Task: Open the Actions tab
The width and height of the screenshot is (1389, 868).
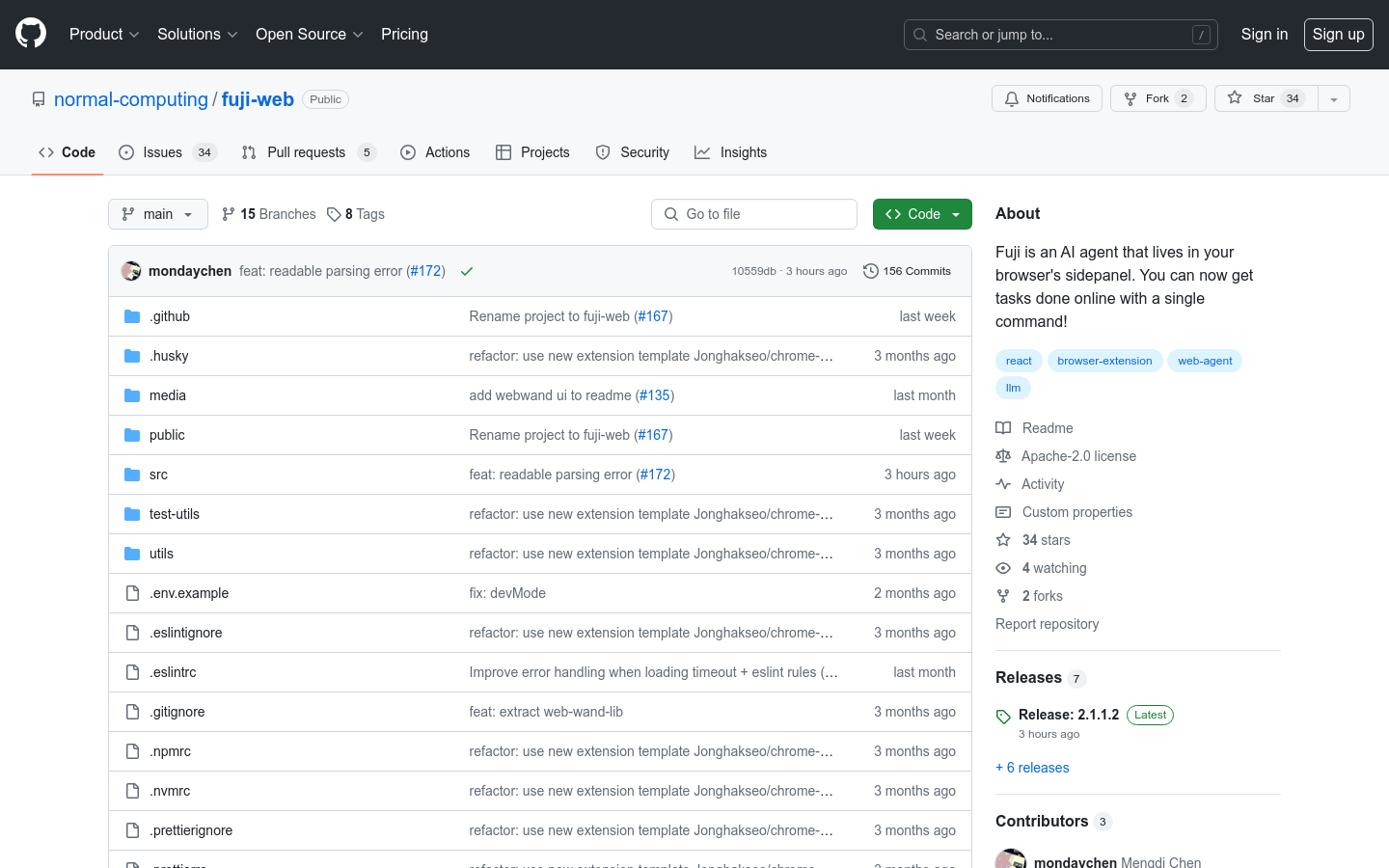Action: click(x=435, y=152)
